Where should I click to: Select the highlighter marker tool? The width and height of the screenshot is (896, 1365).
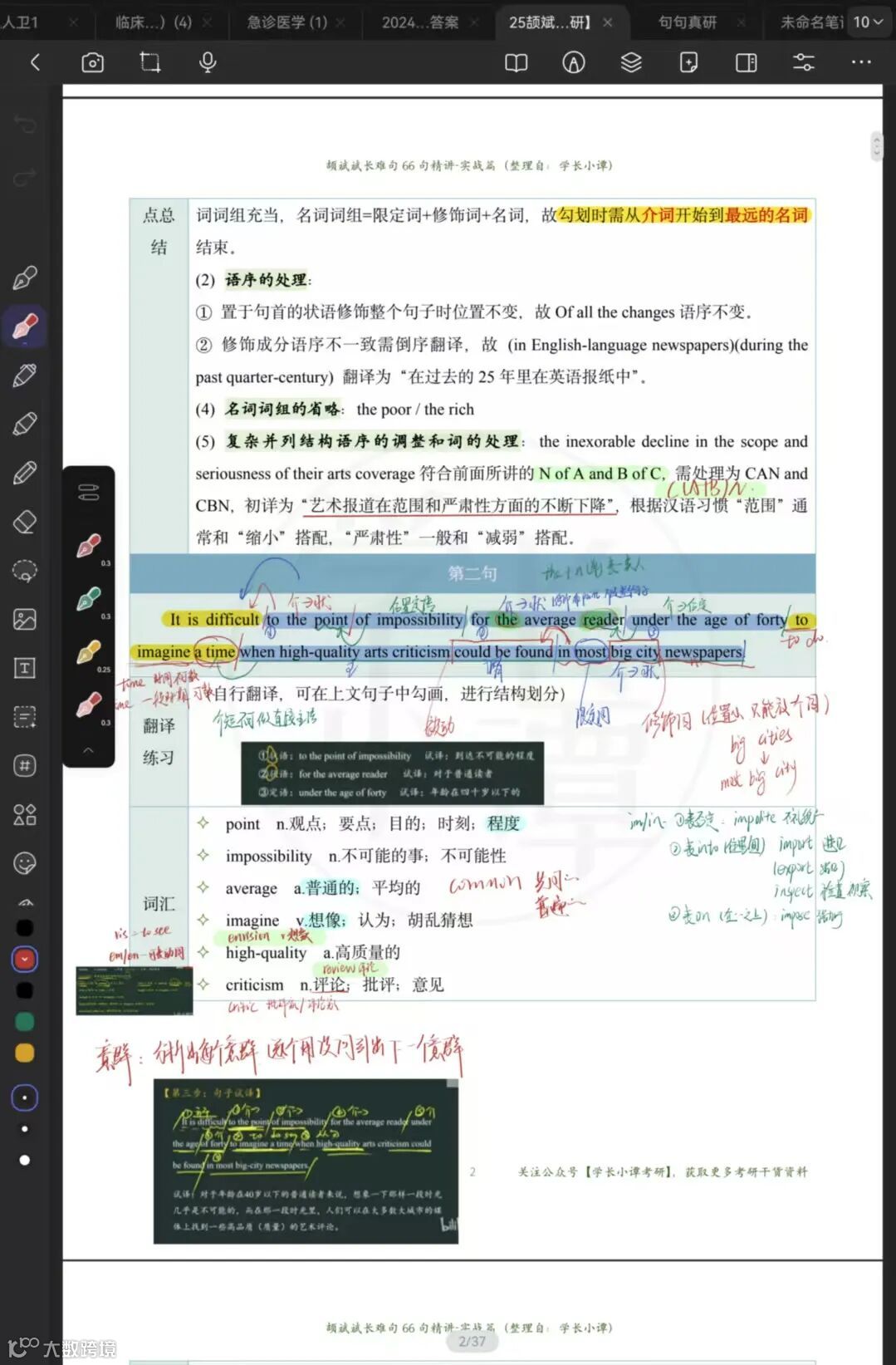(25, 424)
